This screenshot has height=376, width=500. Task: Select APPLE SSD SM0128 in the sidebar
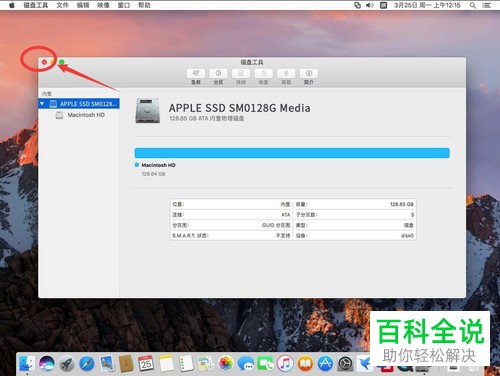pos(79,104)
